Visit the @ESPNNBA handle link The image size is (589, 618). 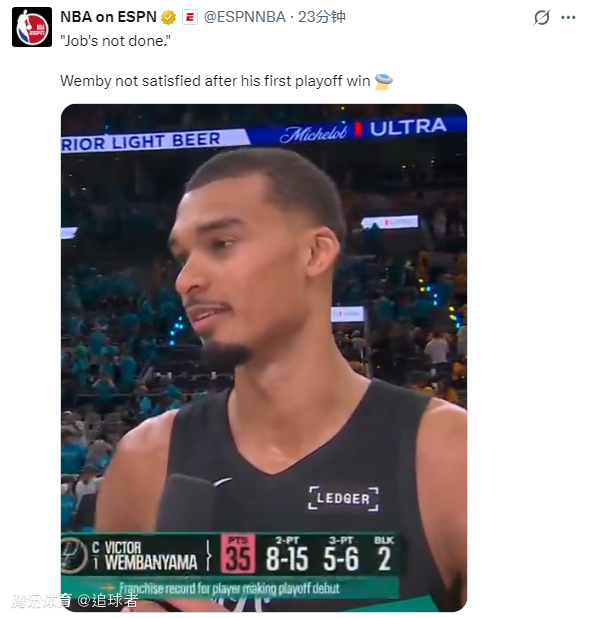[244, 17]
